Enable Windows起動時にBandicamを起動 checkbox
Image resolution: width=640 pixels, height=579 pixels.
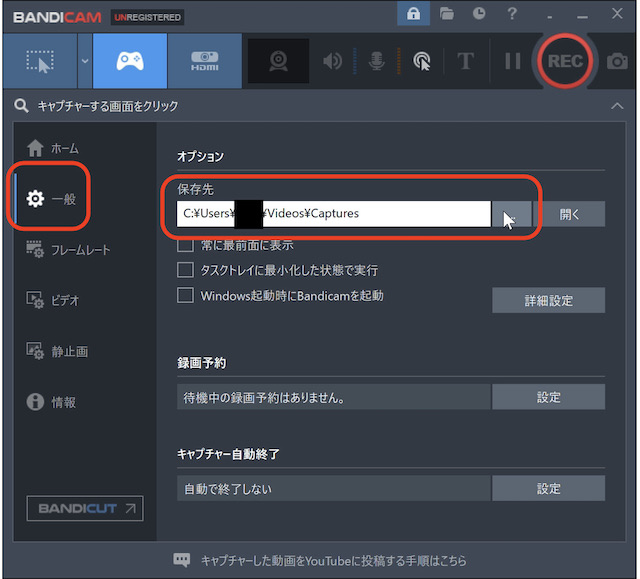185,295
